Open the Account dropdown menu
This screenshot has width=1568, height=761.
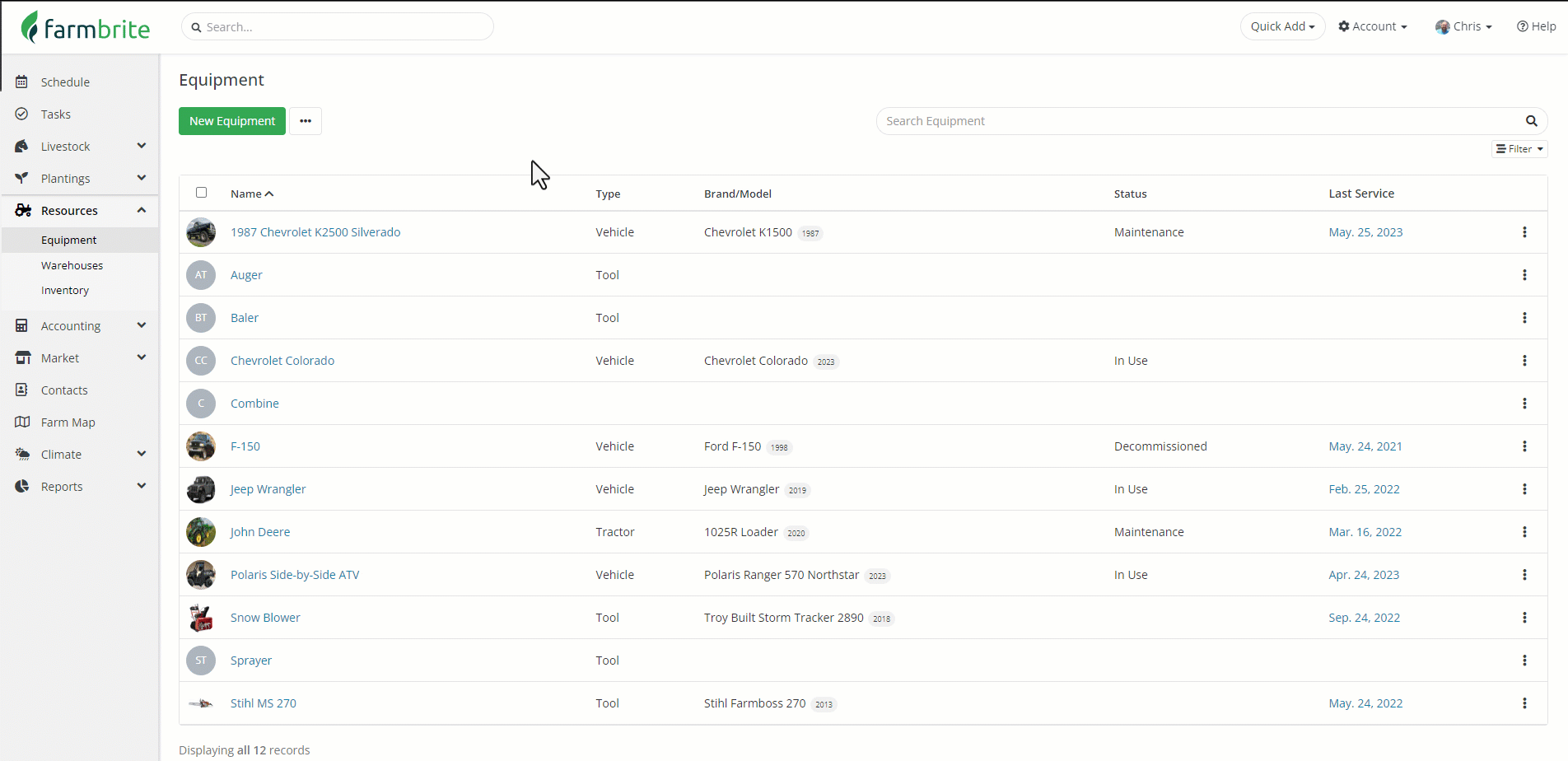1373,26
